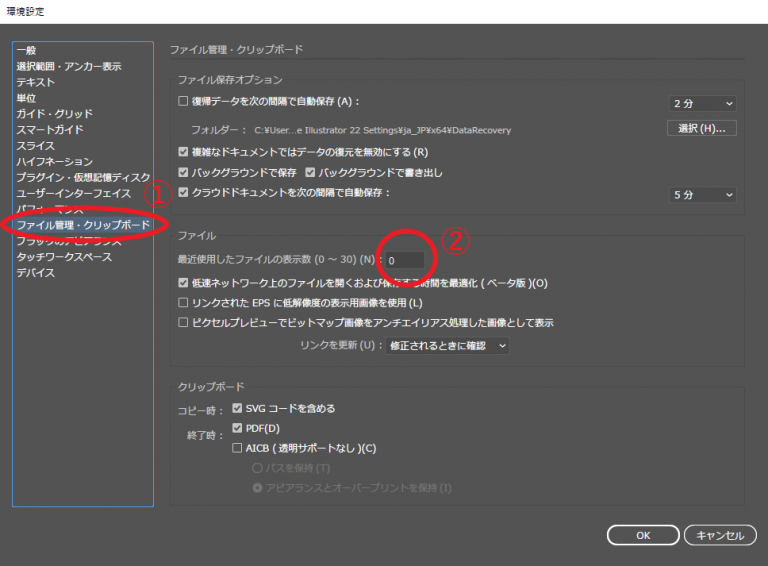Expand the リンクを更新 dropdown
This screenshot has height=566, width=768.
pyautogui.click(x=448, y=345)
